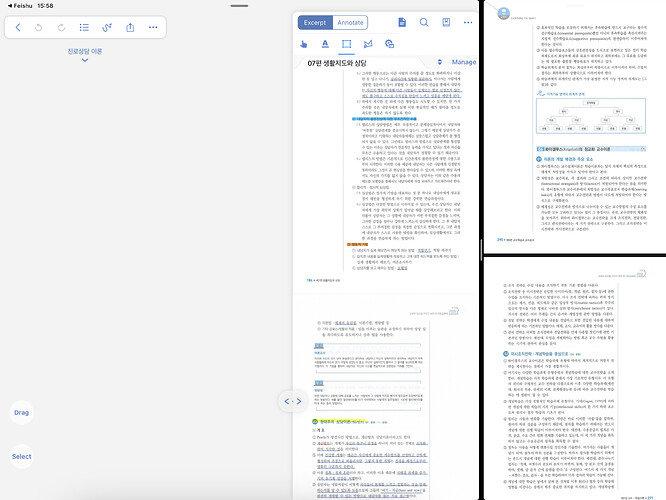Click the Drag mode button
The height and width of the screenshot is (500, 666).
(x=22, y=412)
